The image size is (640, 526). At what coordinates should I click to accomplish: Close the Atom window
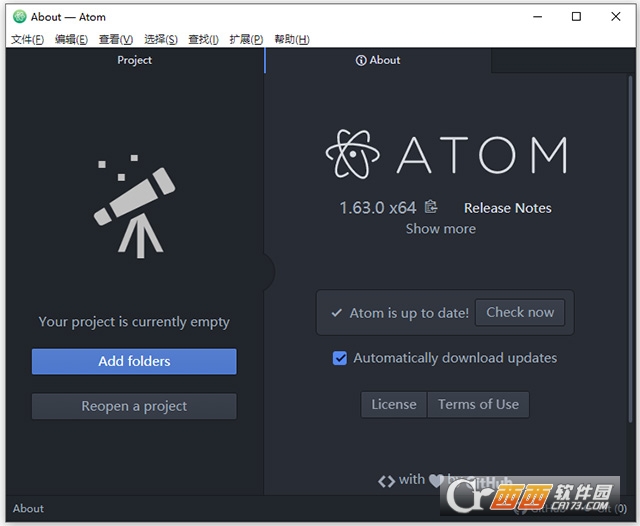[616, 17]
